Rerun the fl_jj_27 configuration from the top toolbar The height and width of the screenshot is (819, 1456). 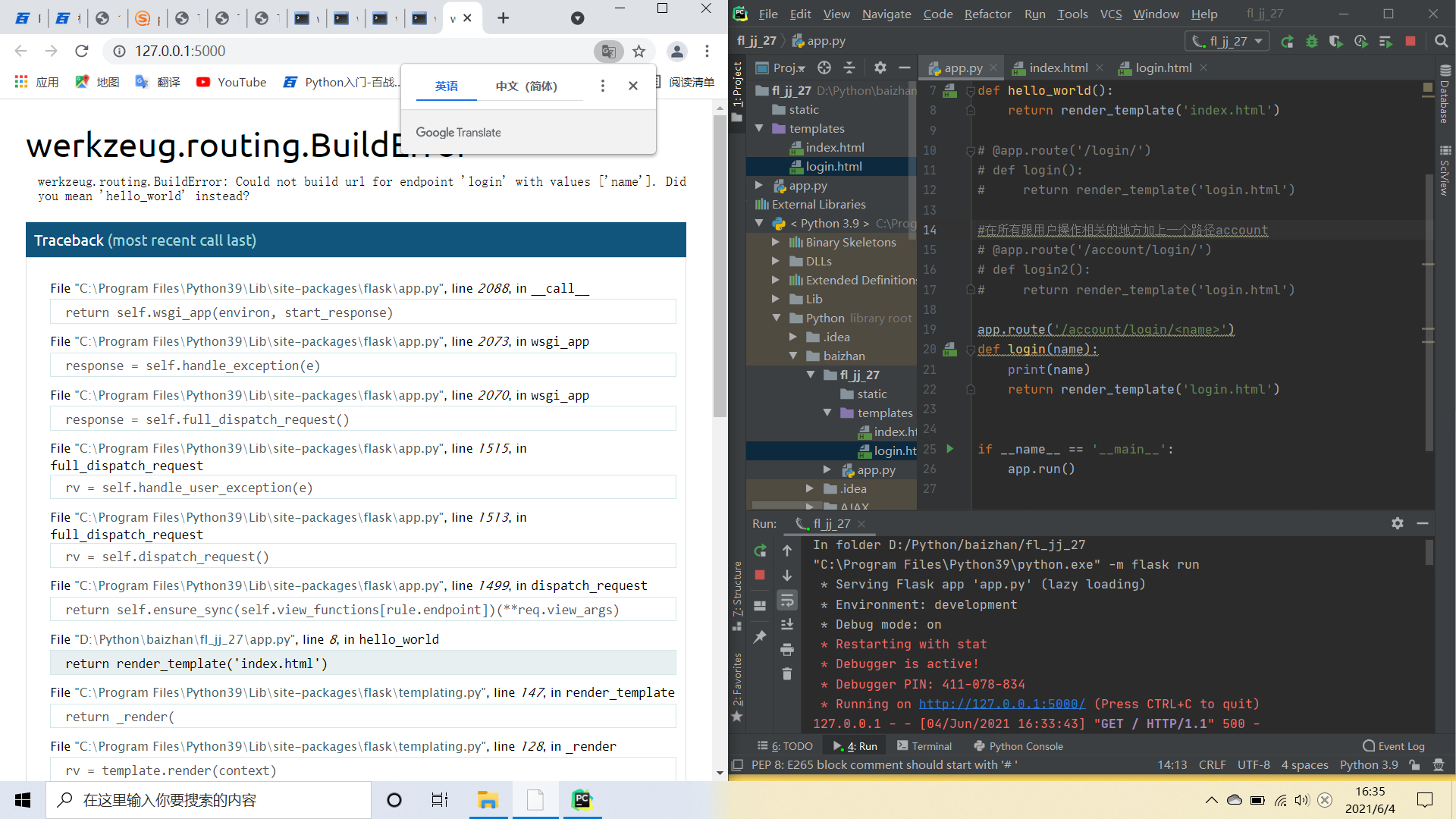(1287, 42)
